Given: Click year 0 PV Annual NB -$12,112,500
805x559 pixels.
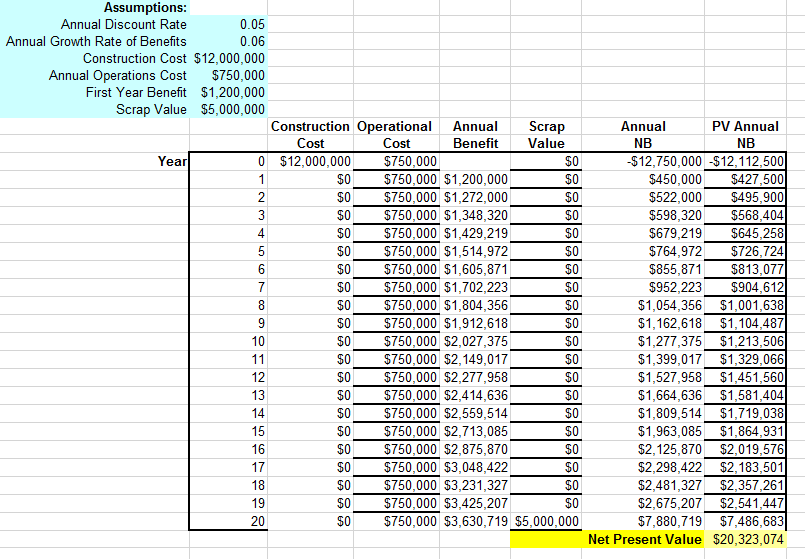Looking at the screenshot, I should click(x=746, y=162).
